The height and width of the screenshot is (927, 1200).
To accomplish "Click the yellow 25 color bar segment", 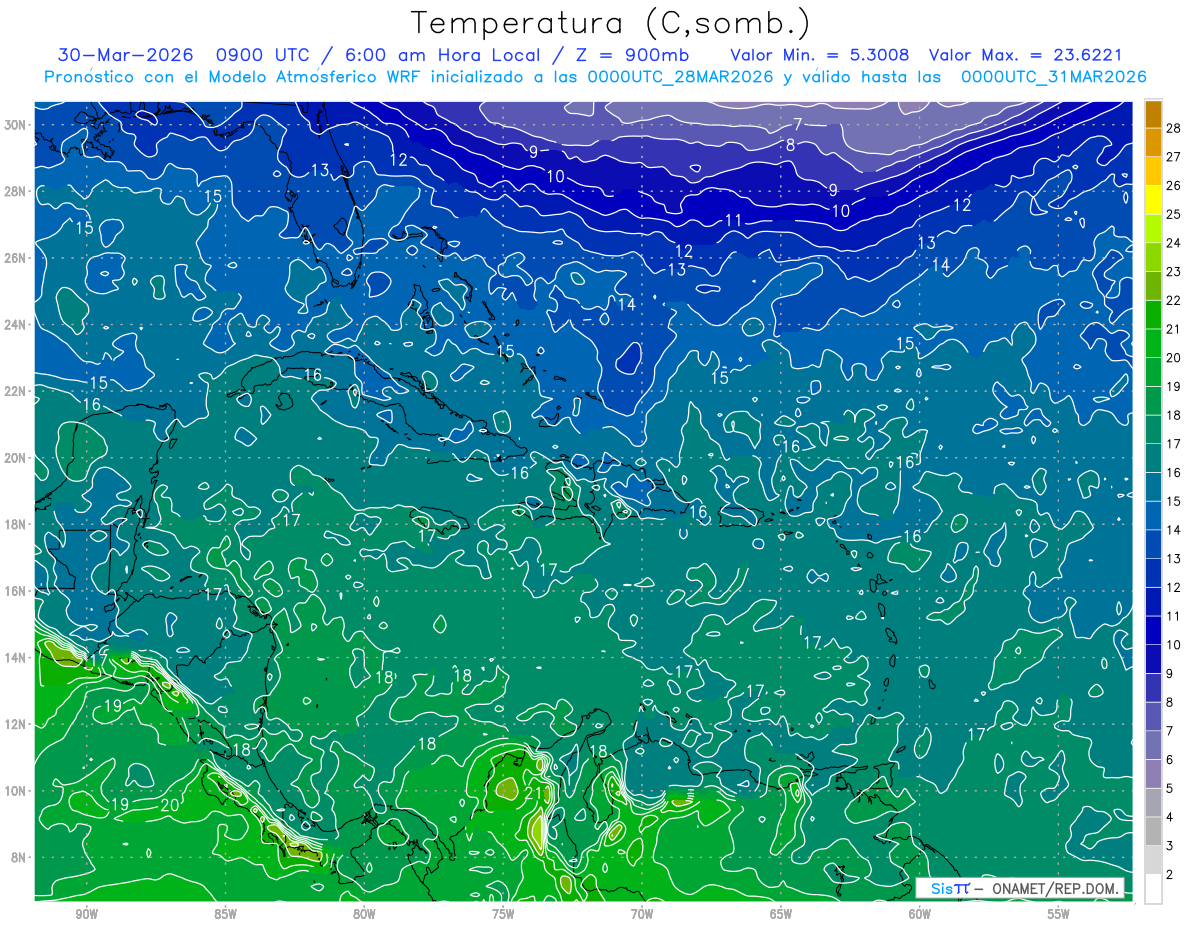I will (1153, 200).
